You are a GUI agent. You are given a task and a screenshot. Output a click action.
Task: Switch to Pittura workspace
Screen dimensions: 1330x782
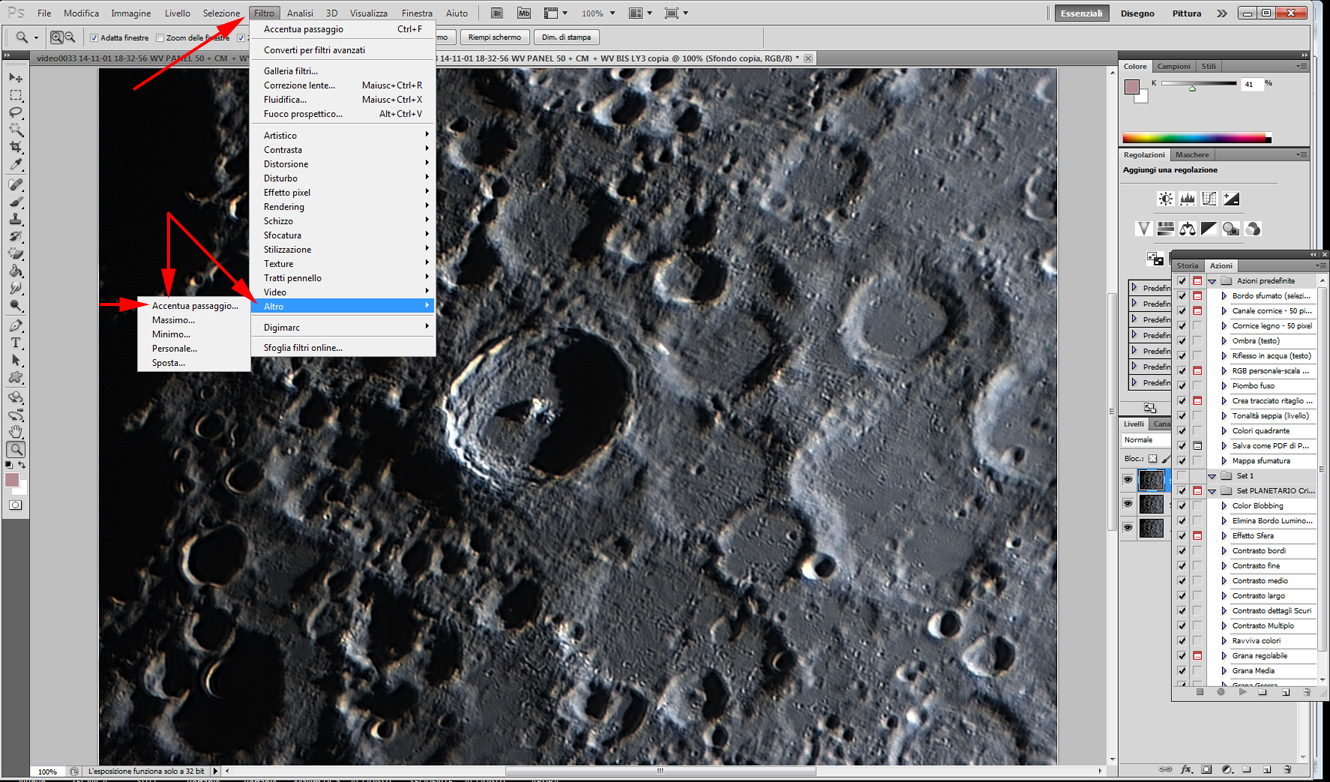(x=1187, y=13)
